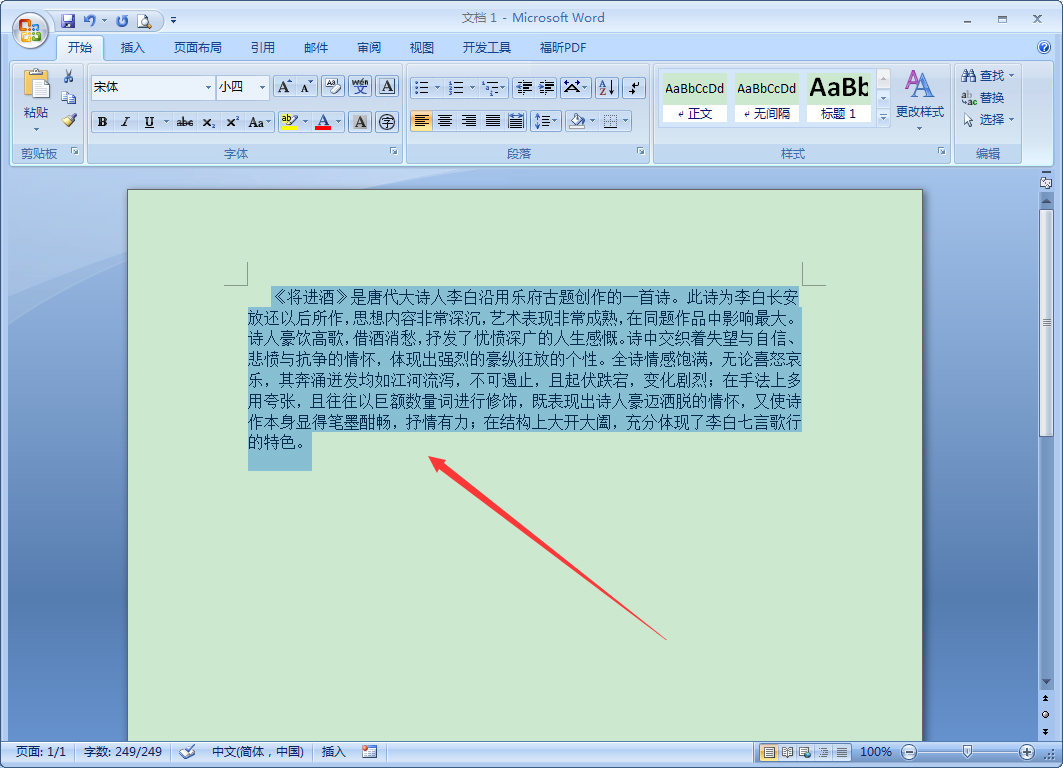Open the font size dropdown
Image resolution: width=1063 pixels, height=768 pixels.
[263, 86]
